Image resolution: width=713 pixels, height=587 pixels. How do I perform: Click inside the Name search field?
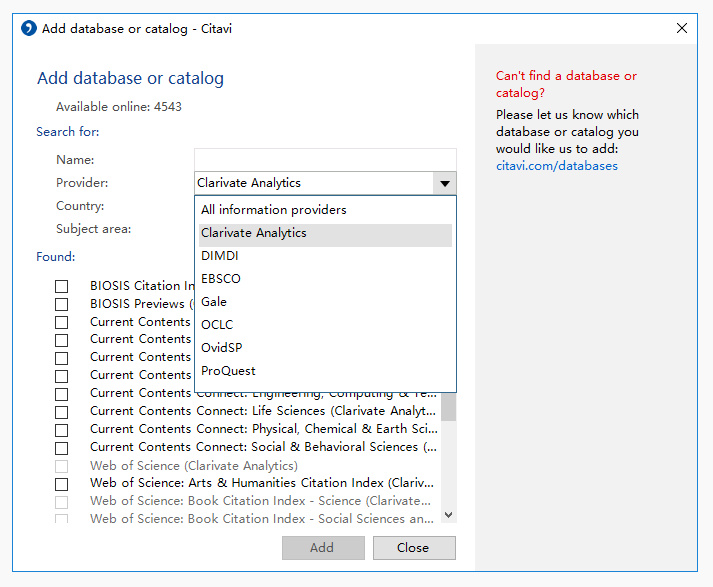[x=324, y=159]
